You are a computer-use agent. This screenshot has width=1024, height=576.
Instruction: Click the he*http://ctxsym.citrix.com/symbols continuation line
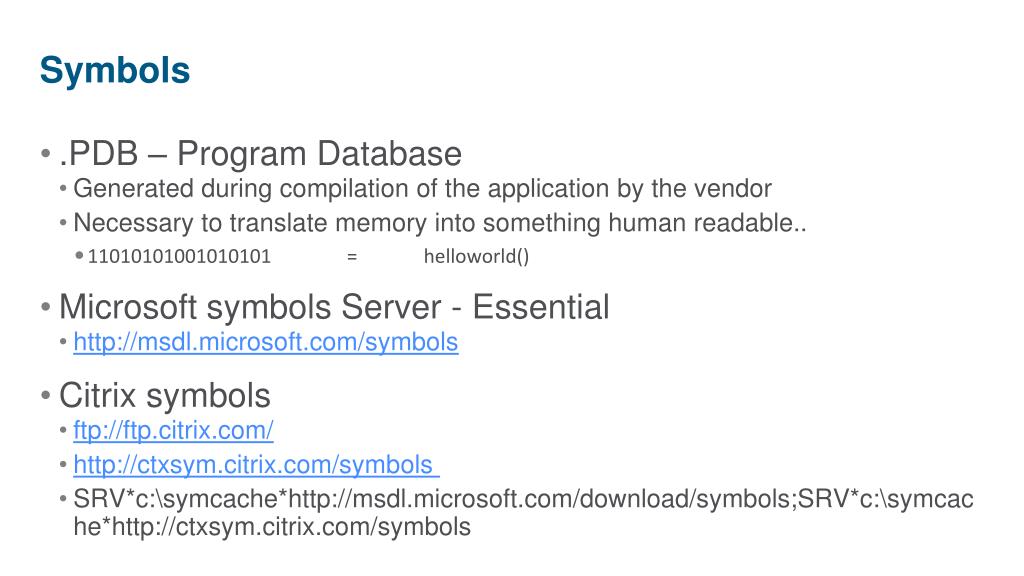pos(272,527)
